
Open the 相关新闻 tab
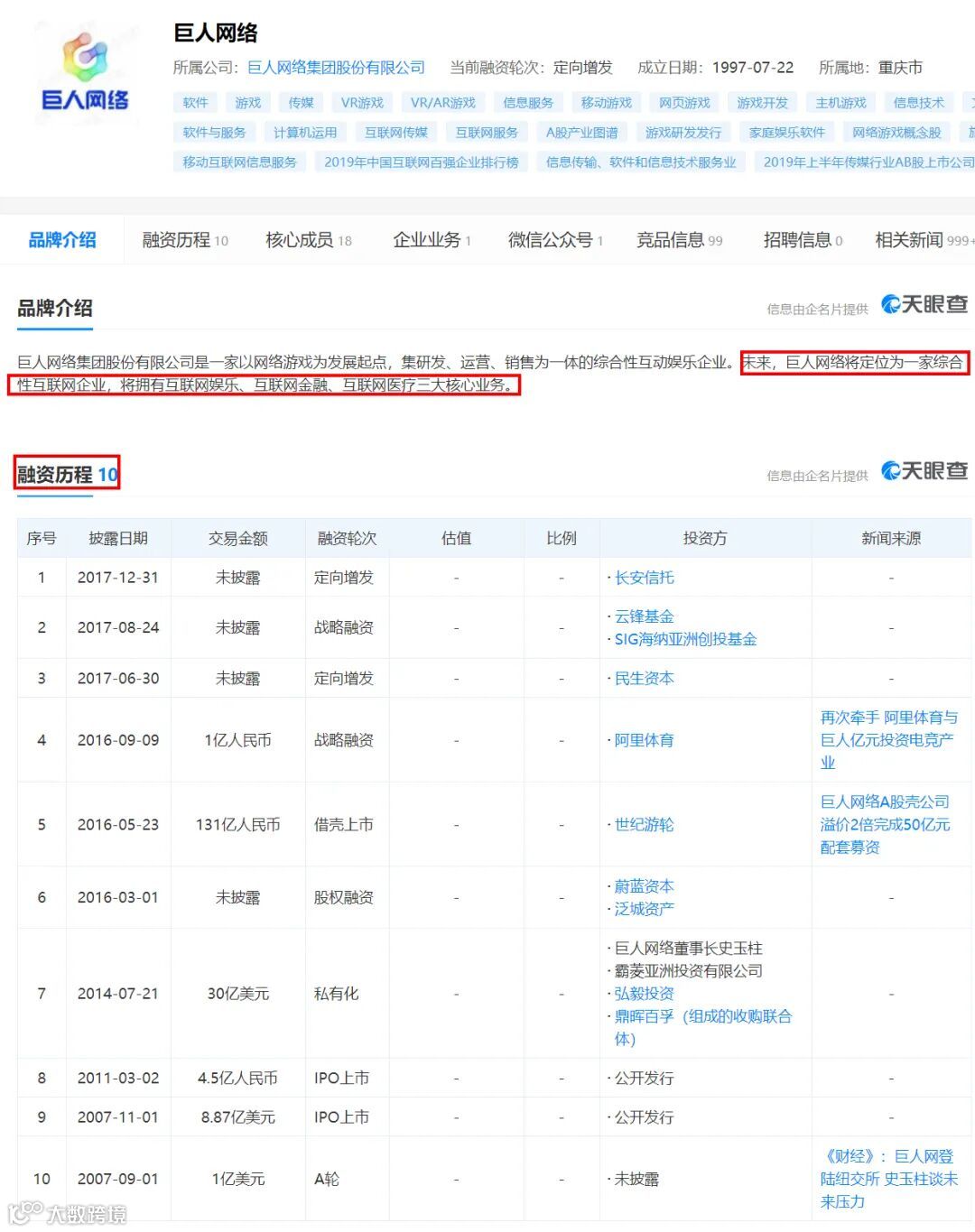tap(924, 240)
